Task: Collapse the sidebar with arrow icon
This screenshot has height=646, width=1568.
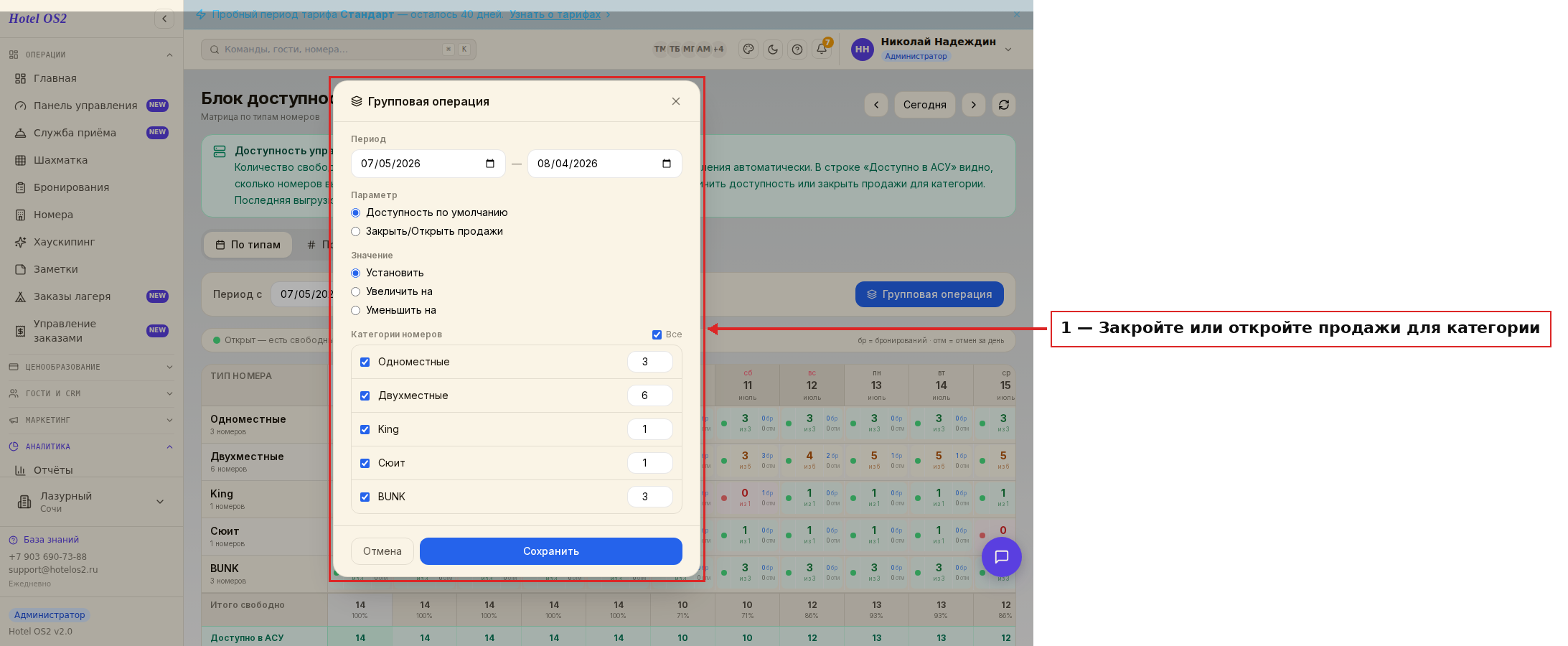Action: click(x=164, y=19)
